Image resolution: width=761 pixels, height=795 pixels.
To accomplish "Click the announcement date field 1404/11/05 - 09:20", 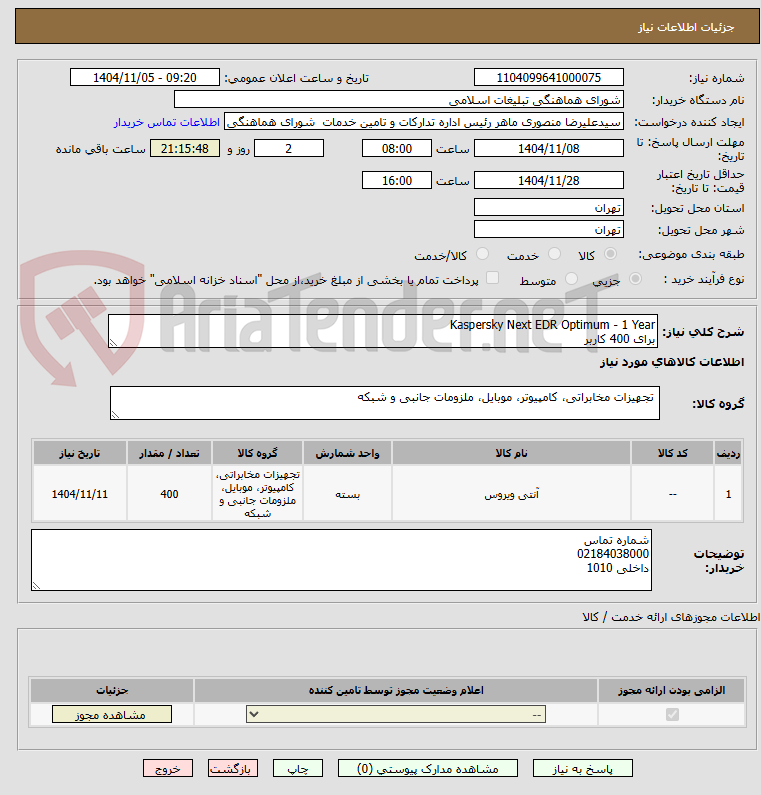I will click(x=144, y=78).
